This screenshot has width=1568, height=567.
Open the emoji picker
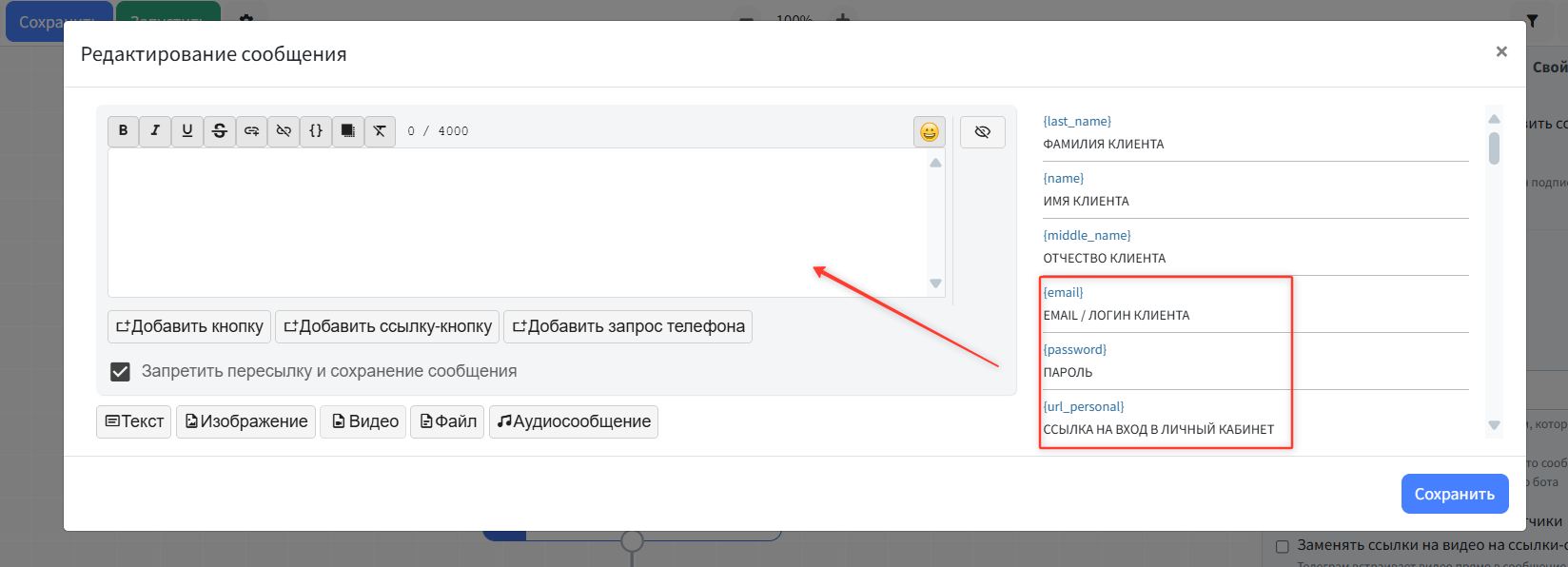click(x=929, y=132)
